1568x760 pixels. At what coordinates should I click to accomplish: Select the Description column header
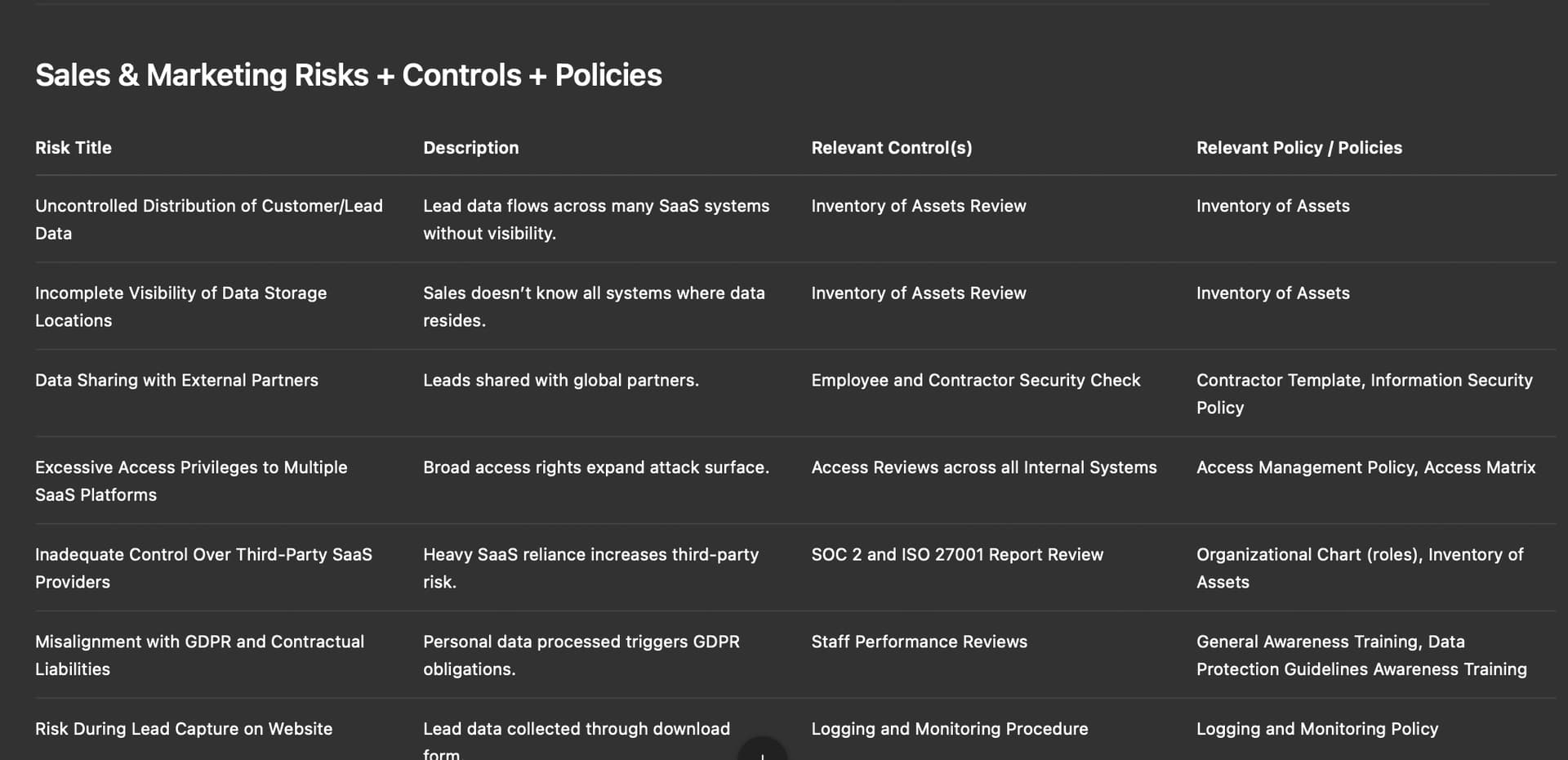point(470,148)
